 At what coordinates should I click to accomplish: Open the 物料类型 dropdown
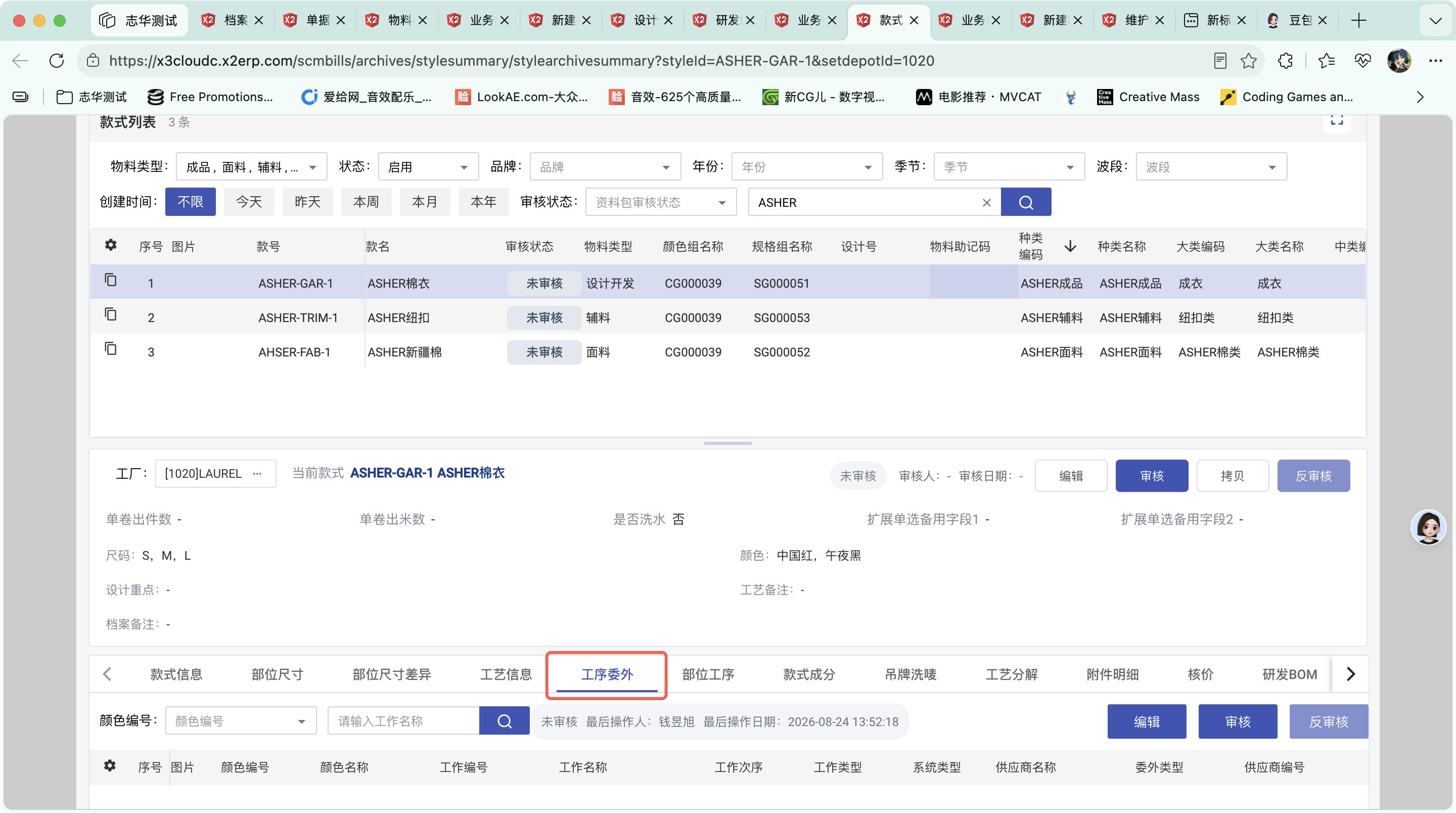click(x=252, y=167)
